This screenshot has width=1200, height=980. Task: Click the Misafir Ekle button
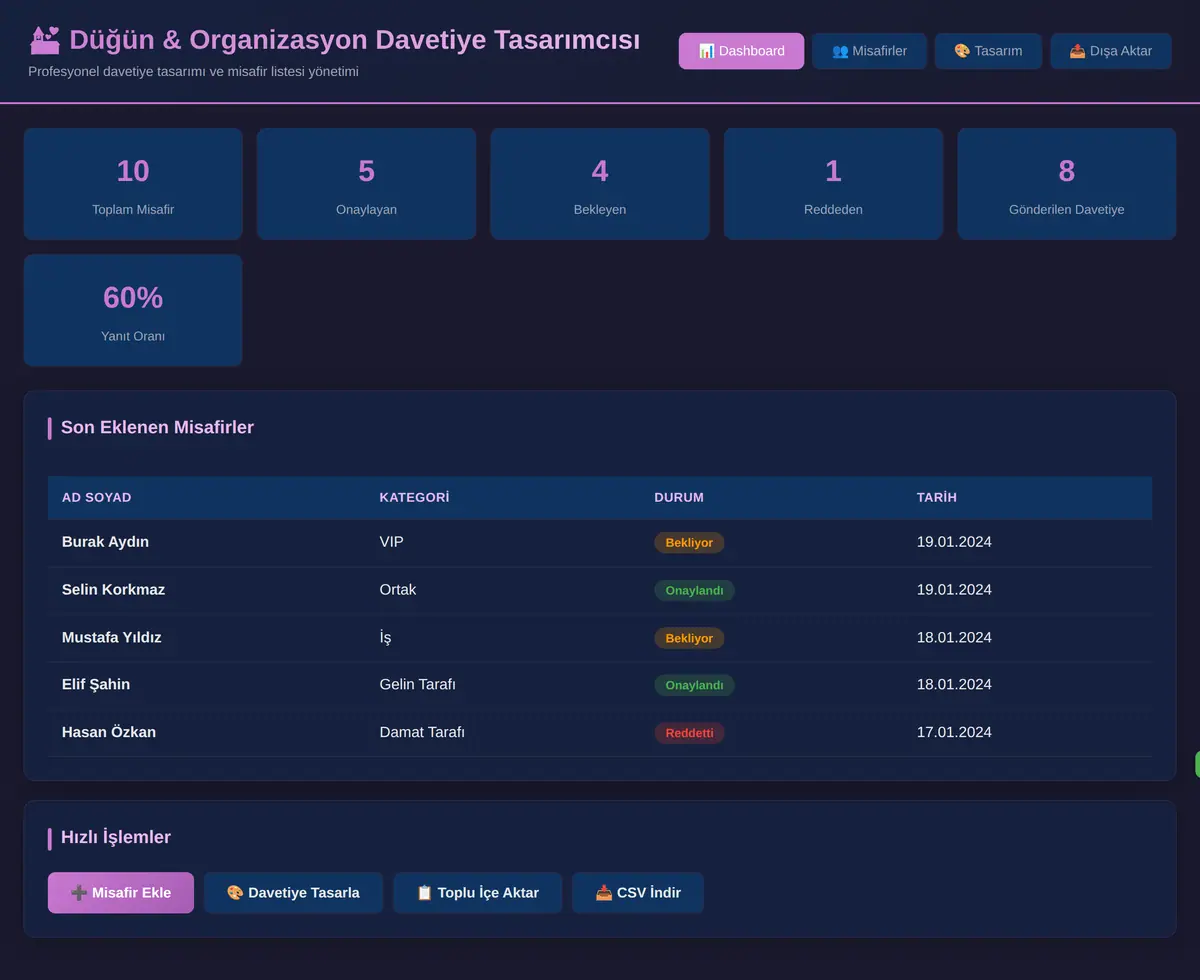click(121, 893)
